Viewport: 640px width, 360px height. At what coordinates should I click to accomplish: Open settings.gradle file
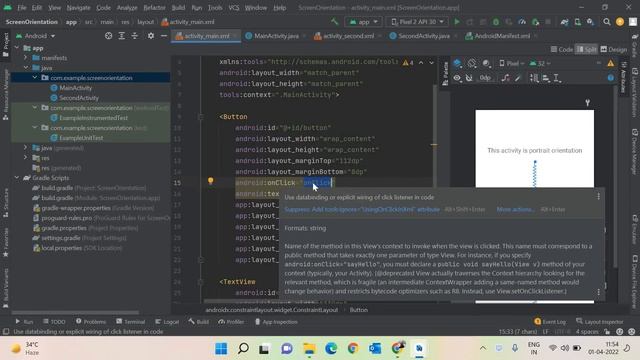[x=60, y=238]
